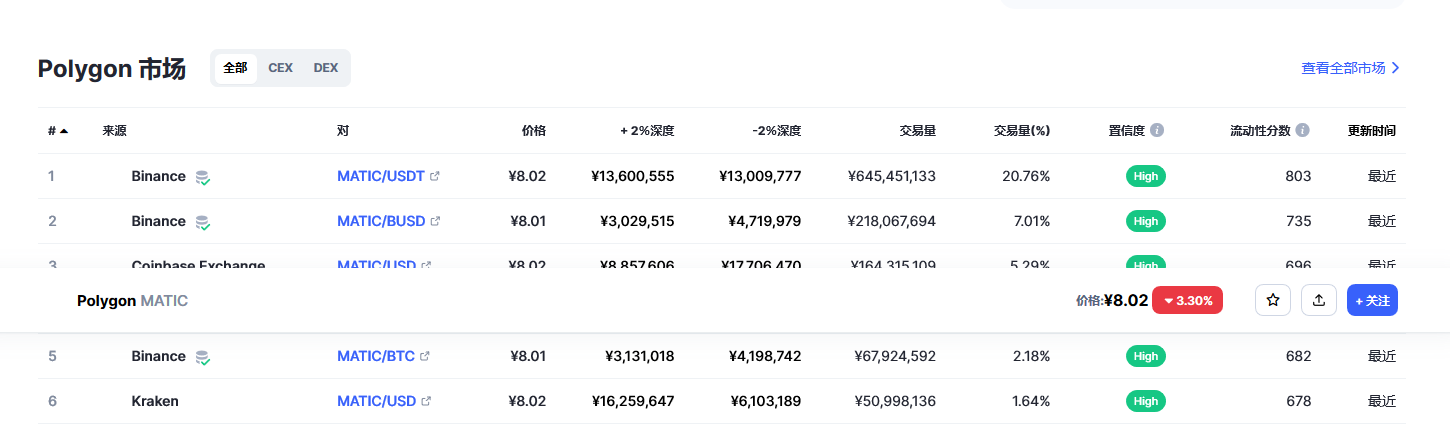Viewport: 1450px width, 430px height.
Task: Open 查看全部市场 link with chevron
Action: [1350, 68]
